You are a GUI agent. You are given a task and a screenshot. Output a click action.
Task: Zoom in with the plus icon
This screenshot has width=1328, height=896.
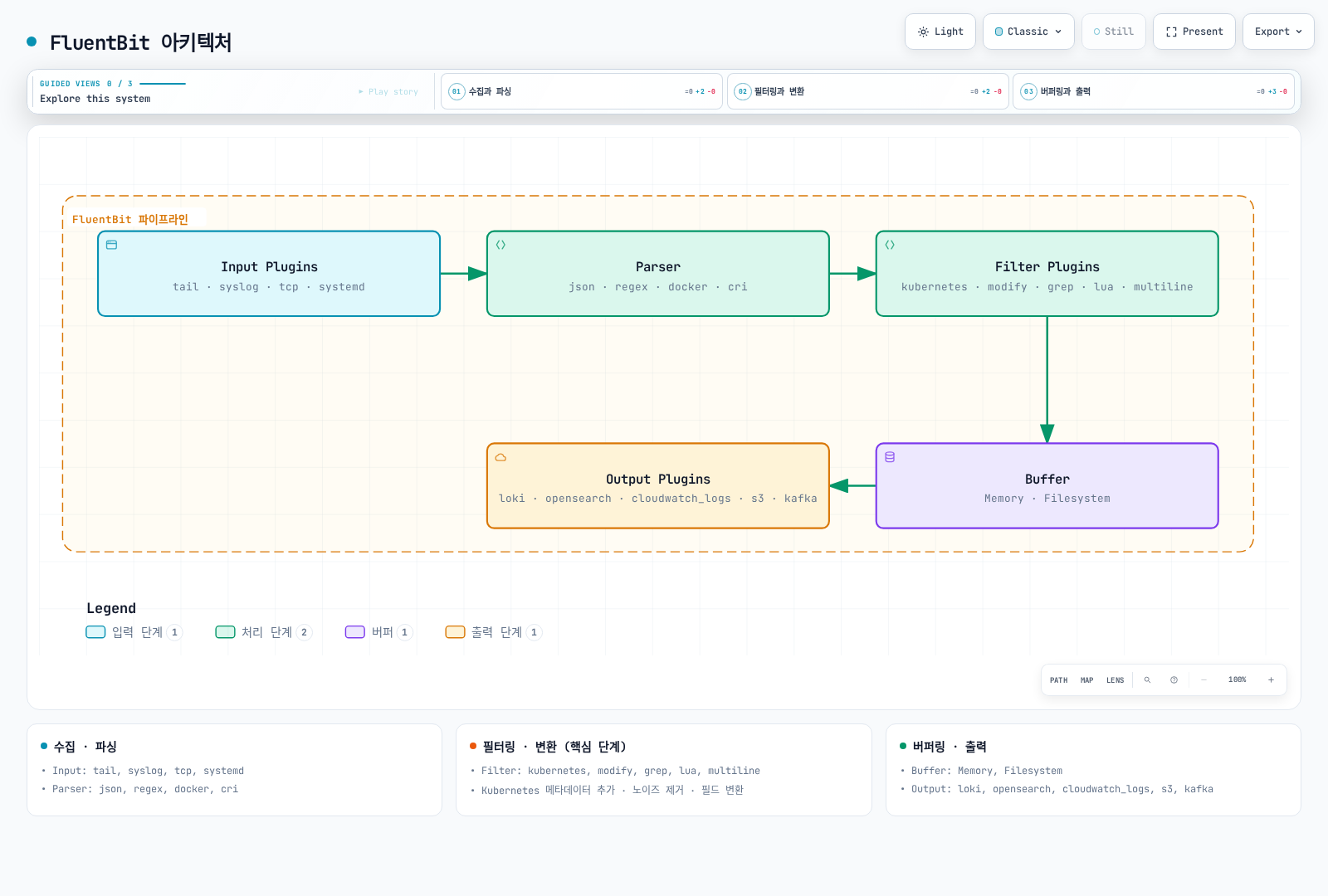click(1271, 680)
